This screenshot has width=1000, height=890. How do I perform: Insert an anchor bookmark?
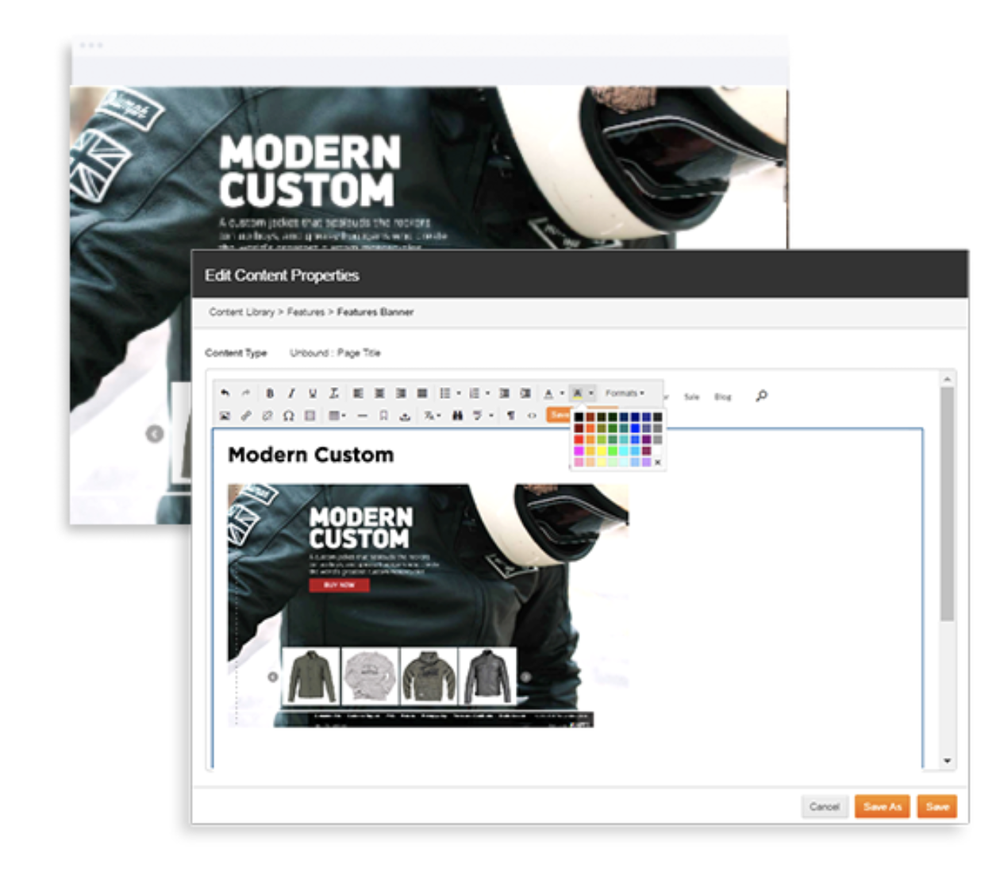[383, 416]
